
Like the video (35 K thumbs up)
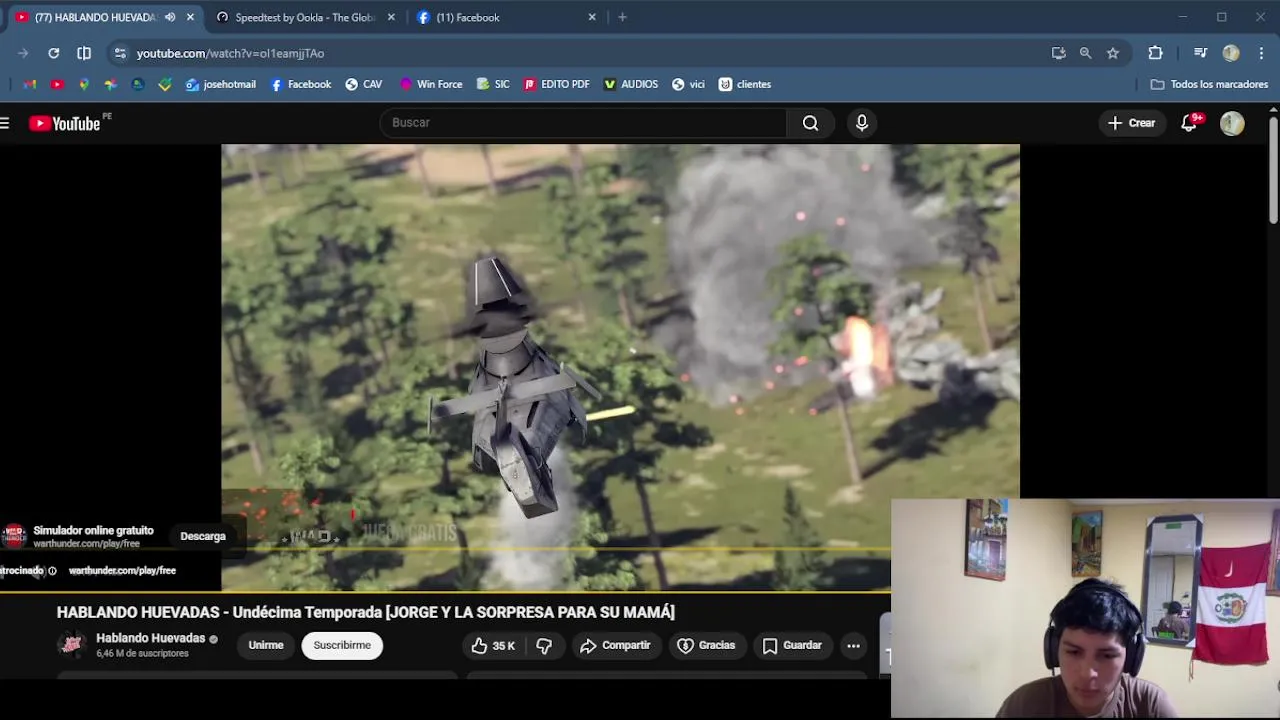(493, 646)
